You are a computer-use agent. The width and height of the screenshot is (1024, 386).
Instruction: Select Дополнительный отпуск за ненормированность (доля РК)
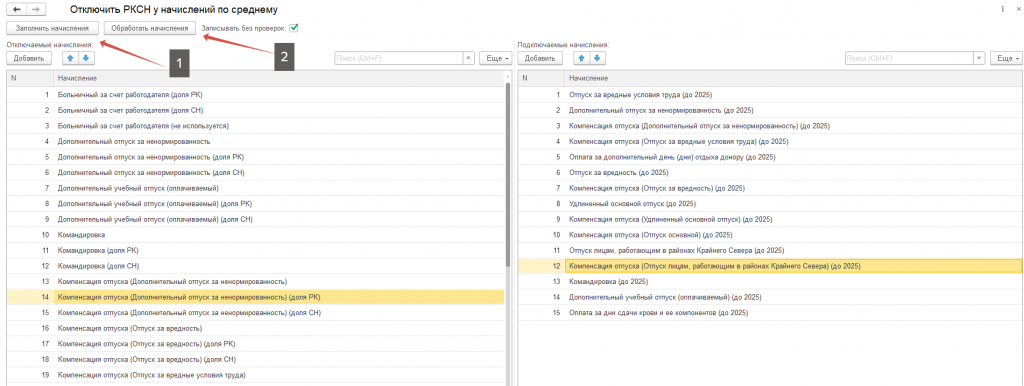coord(256,157)
